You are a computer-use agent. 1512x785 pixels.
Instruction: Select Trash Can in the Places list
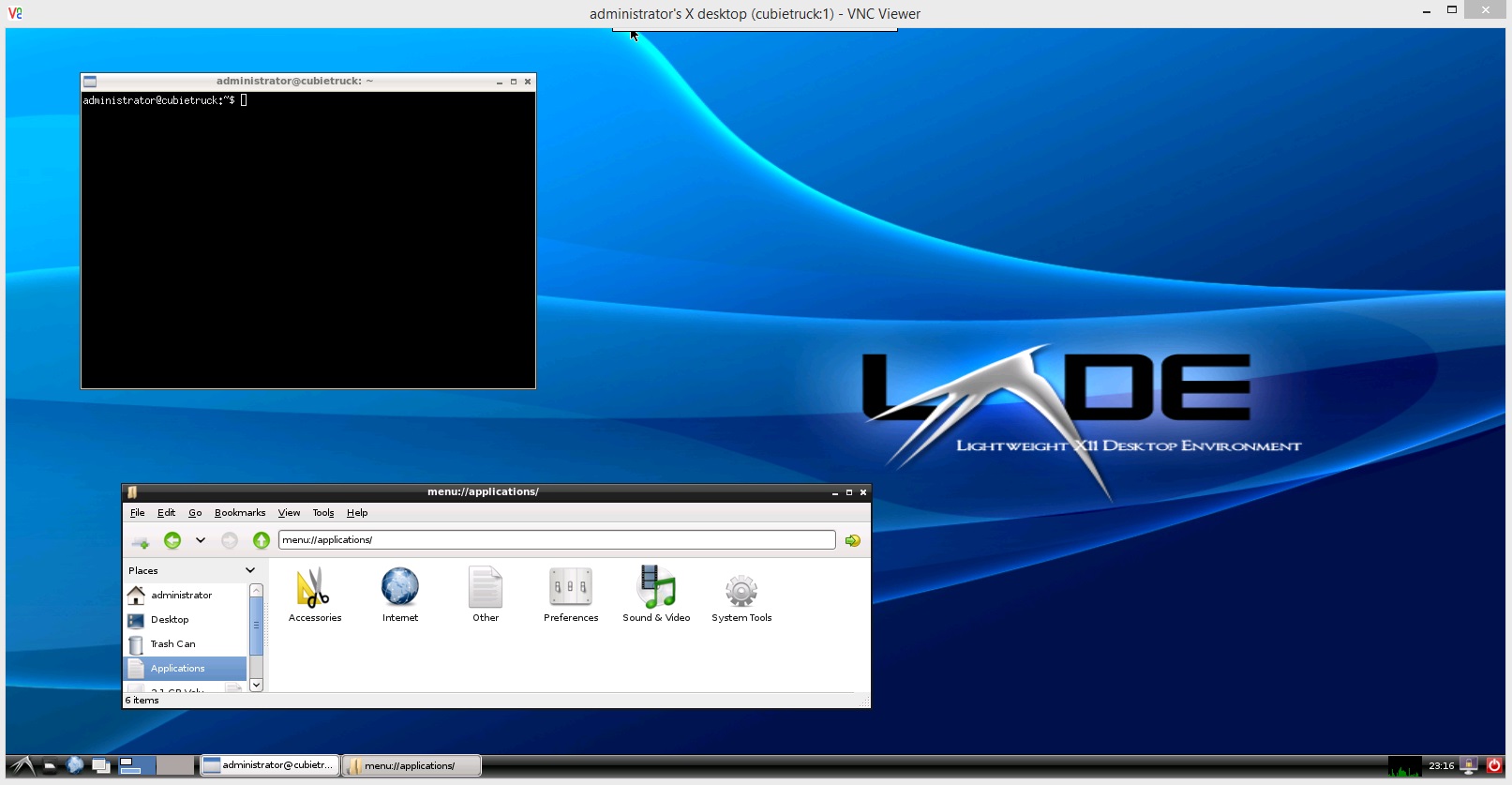pyautogui.click(x=186, y=644)
